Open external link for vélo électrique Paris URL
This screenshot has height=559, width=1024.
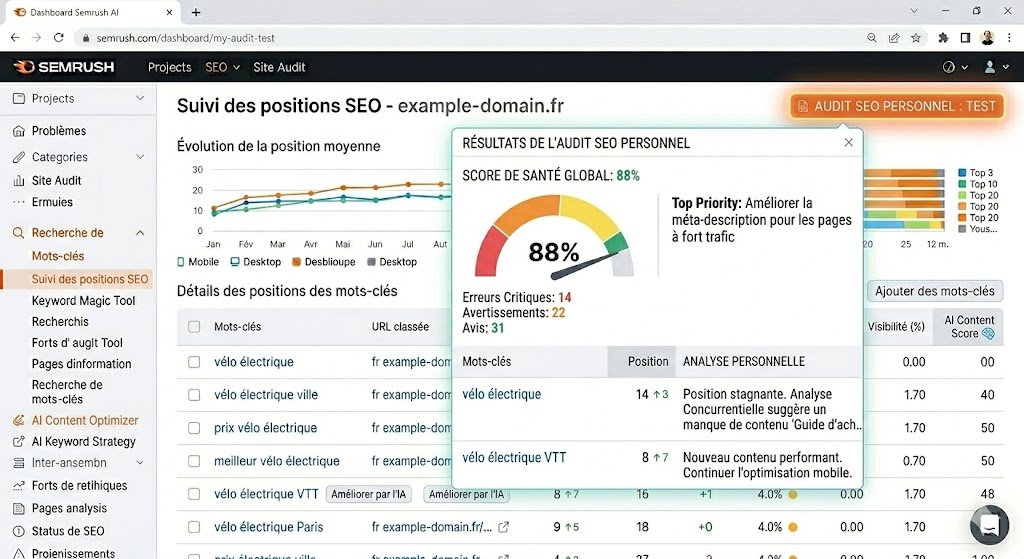click(504, 527)
